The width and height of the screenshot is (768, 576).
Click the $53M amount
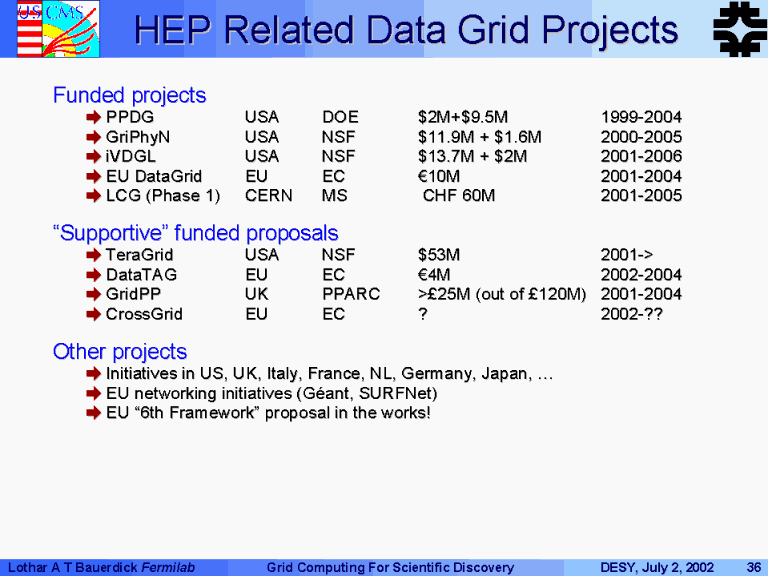[x=439, y=255]
